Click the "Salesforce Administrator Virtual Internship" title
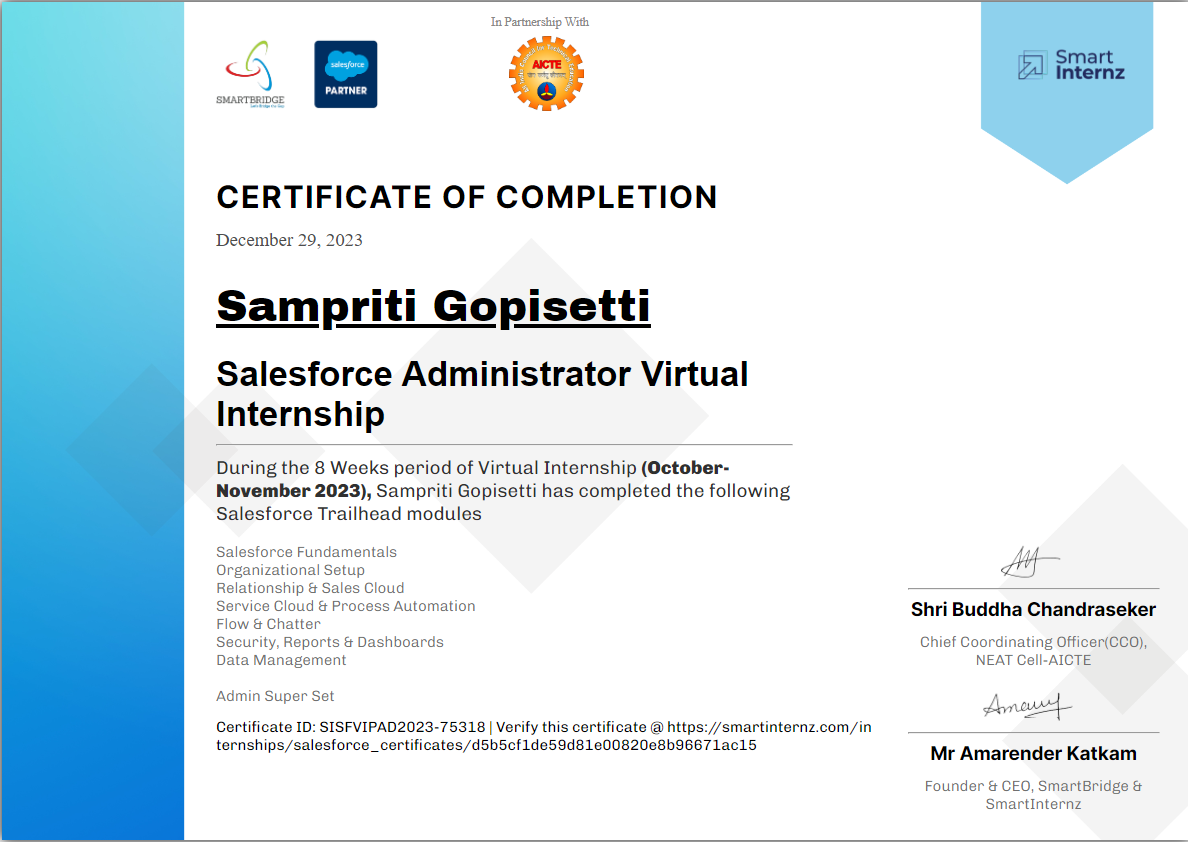Viewport: 1188px width, 842px height. click(482, 394)
